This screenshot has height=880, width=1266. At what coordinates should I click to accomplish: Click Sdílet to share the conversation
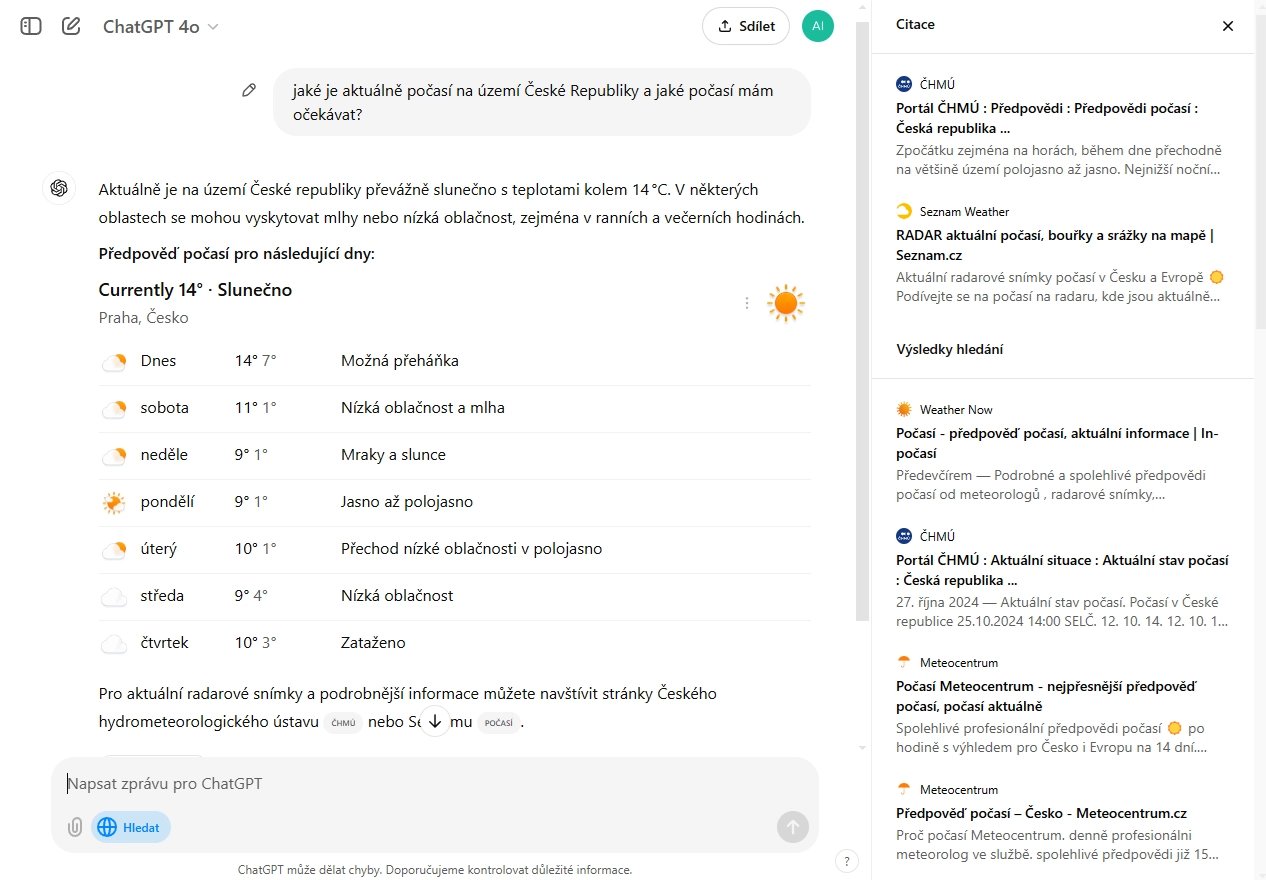[x=746, y=26]
